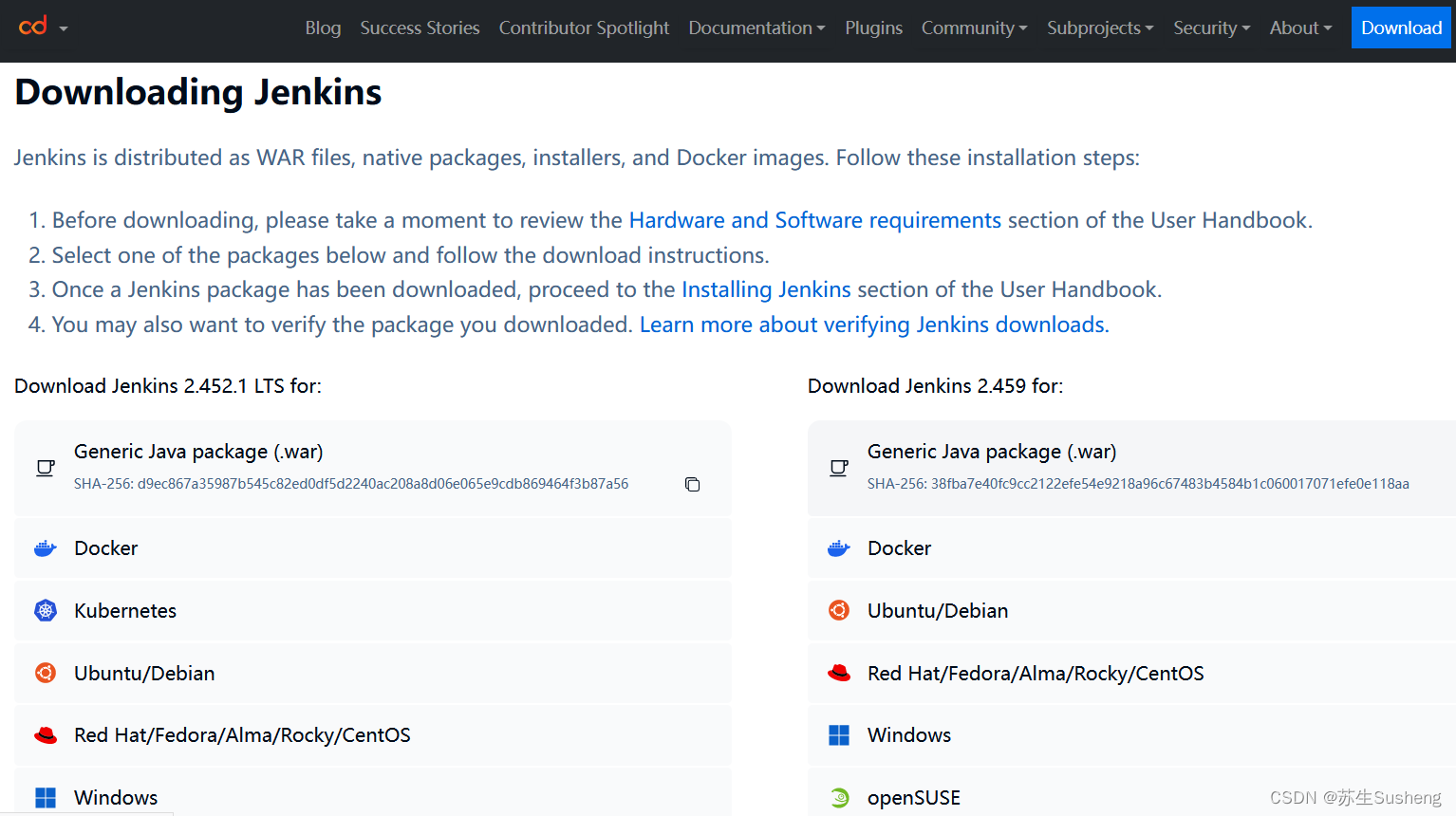Click the LTS Ubuntu/Debian logo icon
1456x816 pixels.
(45, 673)
